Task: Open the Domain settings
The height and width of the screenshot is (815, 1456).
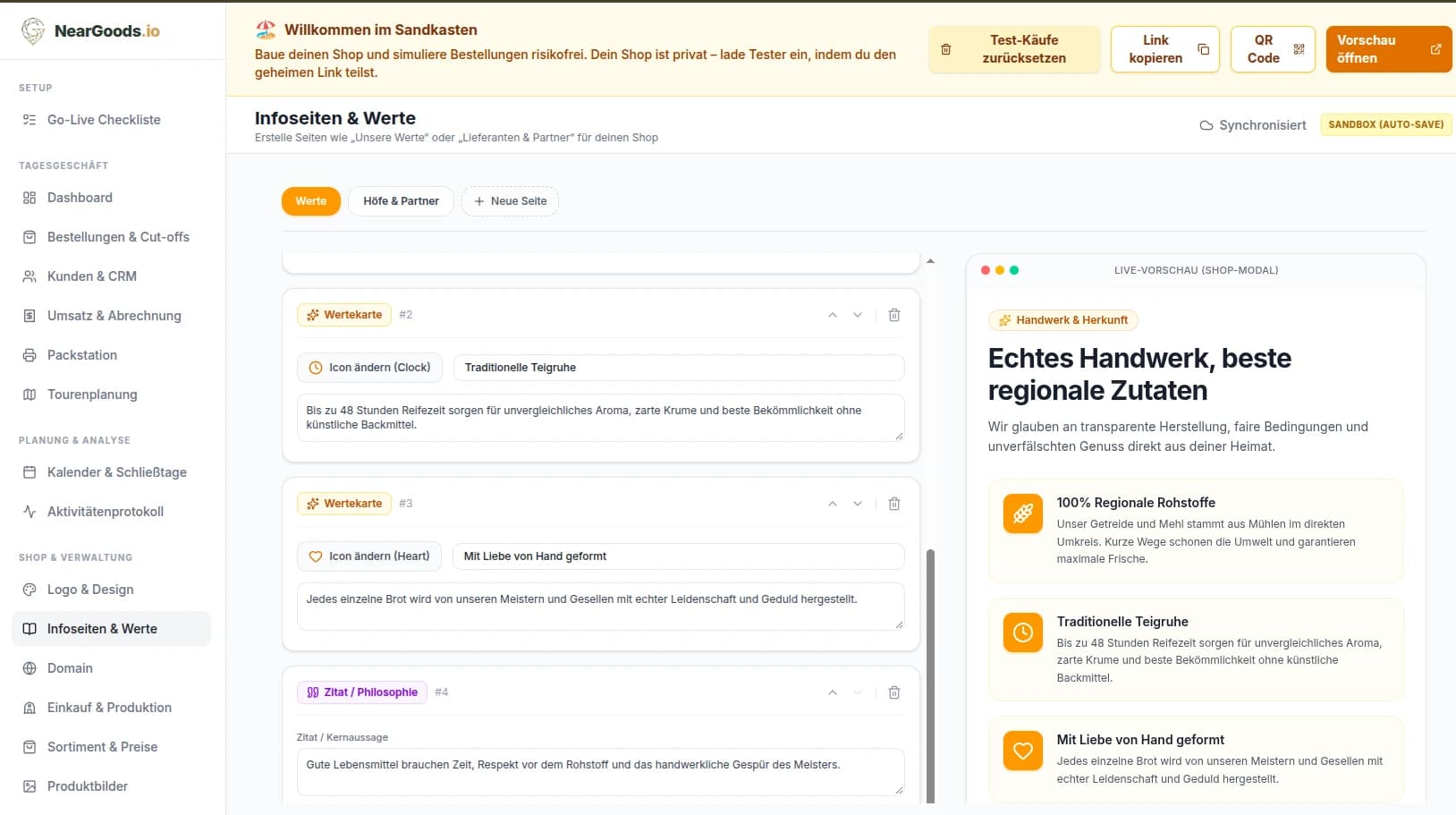Action: 112,668
